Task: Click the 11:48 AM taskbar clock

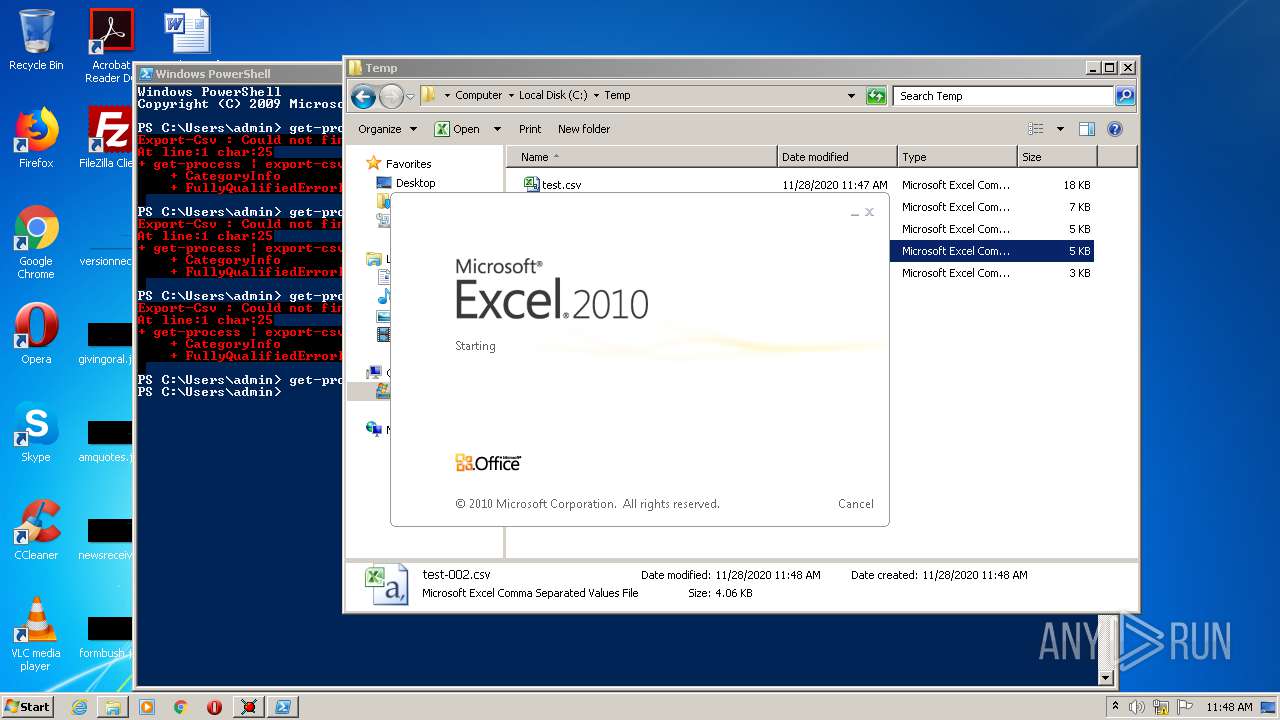Action: point(1229,707)
